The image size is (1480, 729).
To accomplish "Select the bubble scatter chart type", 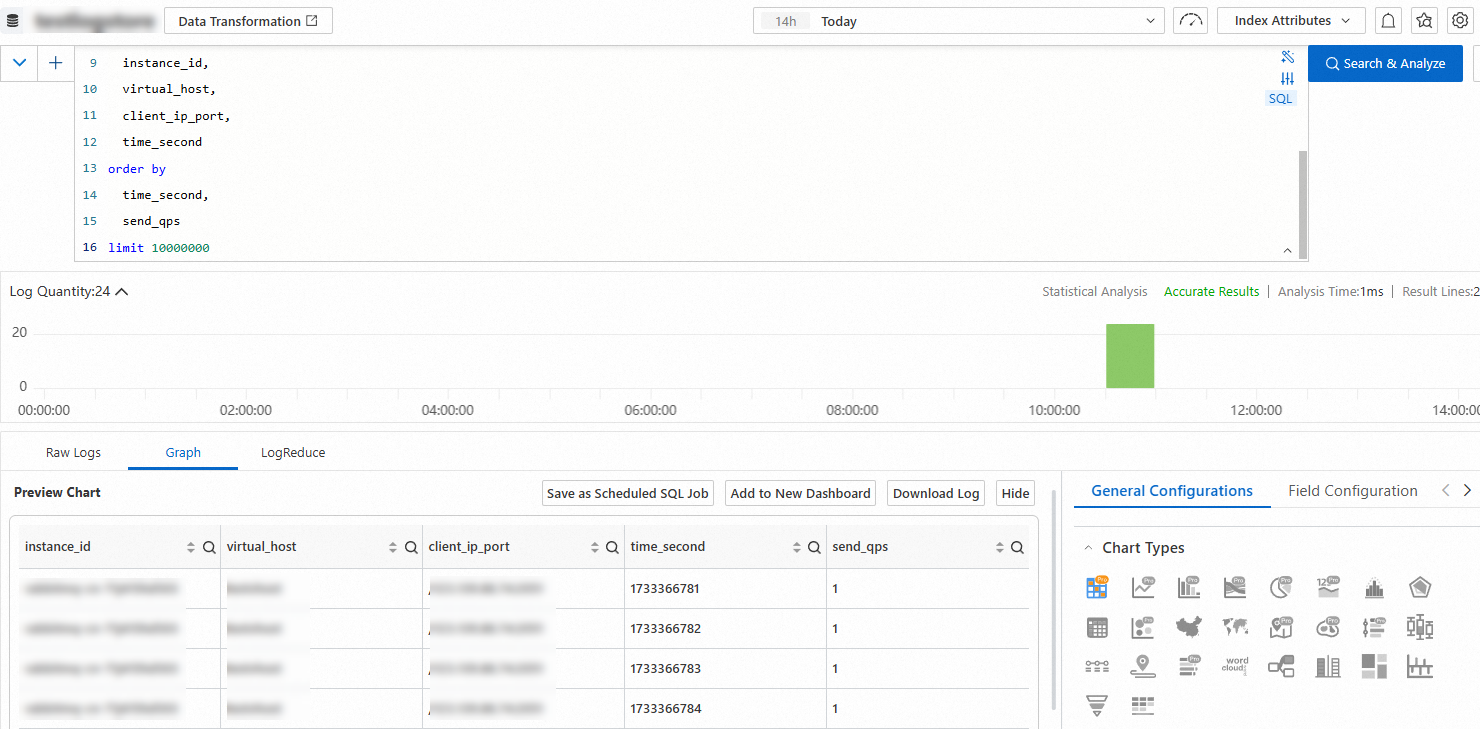I will coord(1143,627).
